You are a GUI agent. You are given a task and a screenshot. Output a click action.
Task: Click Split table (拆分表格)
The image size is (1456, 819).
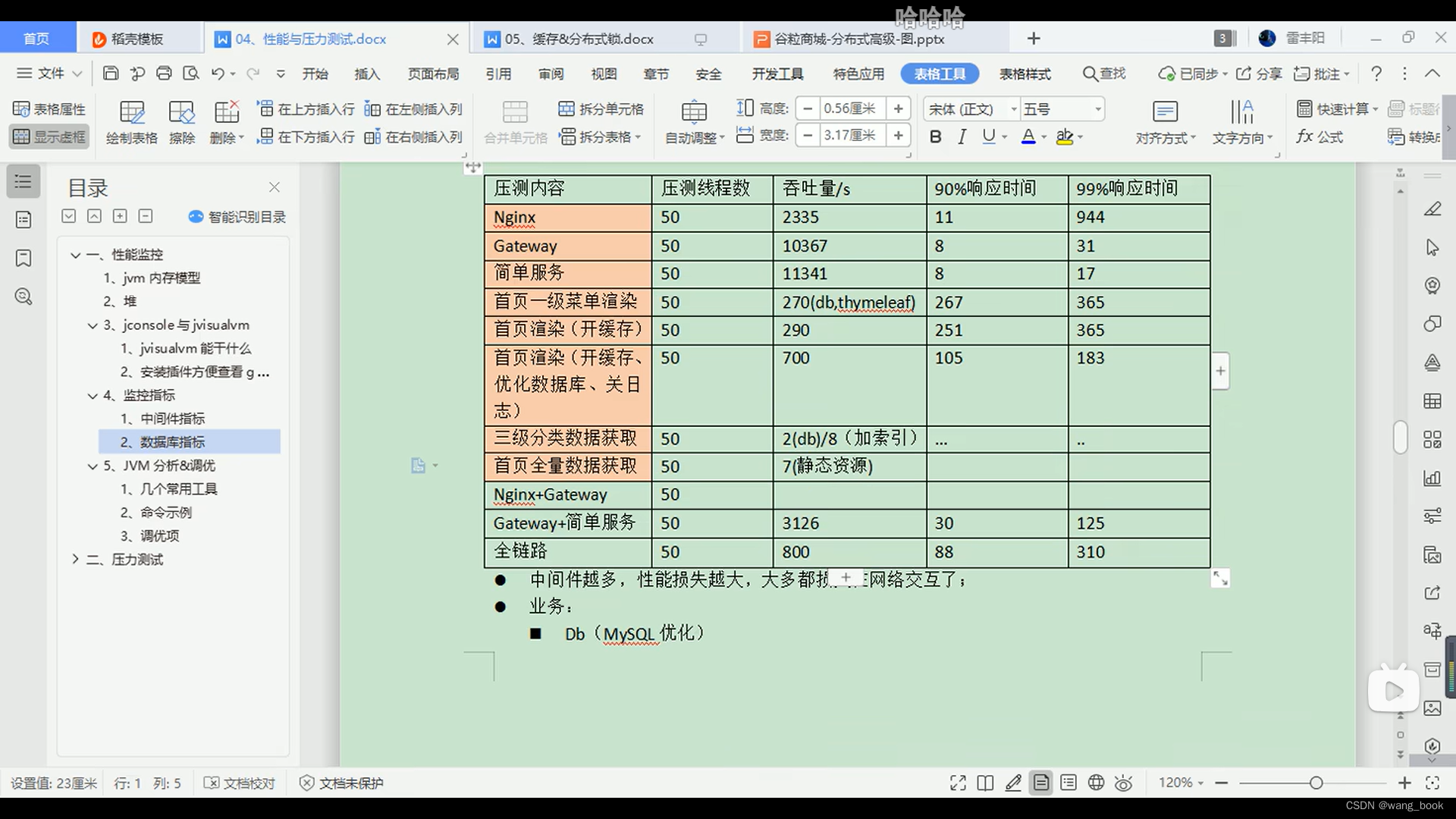coord(600,136)
